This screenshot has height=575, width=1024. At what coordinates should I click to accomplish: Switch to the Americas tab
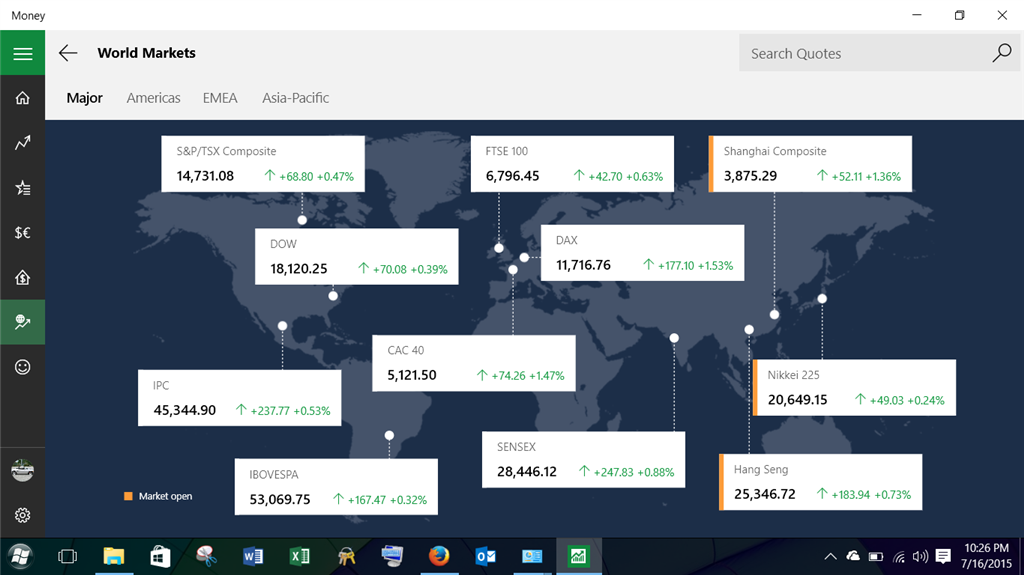pos(153,98)
